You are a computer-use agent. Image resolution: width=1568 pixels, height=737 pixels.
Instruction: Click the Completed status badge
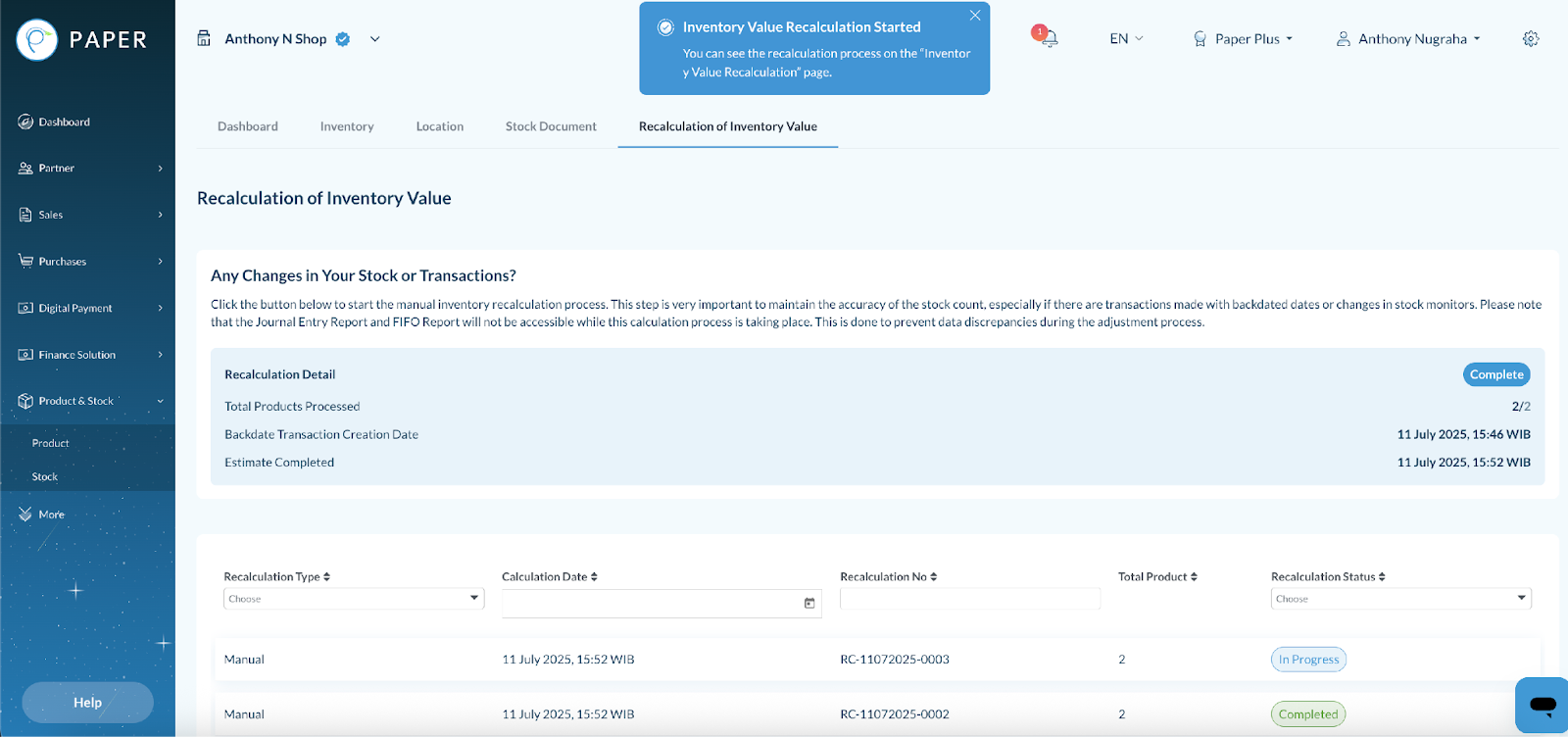pos(1308,714)
